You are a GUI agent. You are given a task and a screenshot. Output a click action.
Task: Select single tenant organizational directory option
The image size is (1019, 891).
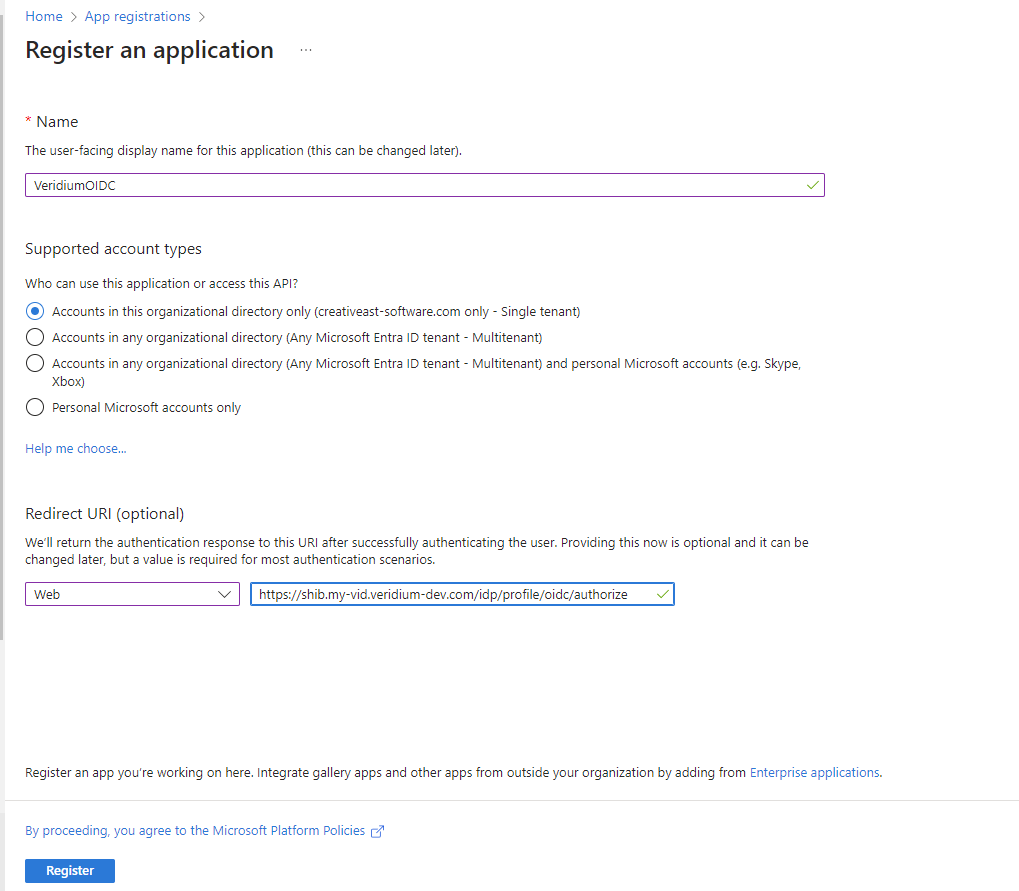click(x=35, y=311)
